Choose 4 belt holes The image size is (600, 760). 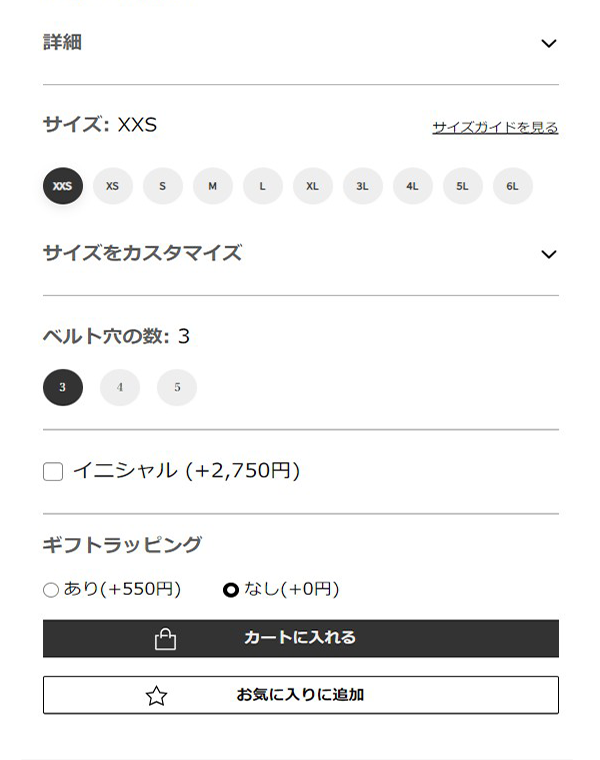point(120,387)
